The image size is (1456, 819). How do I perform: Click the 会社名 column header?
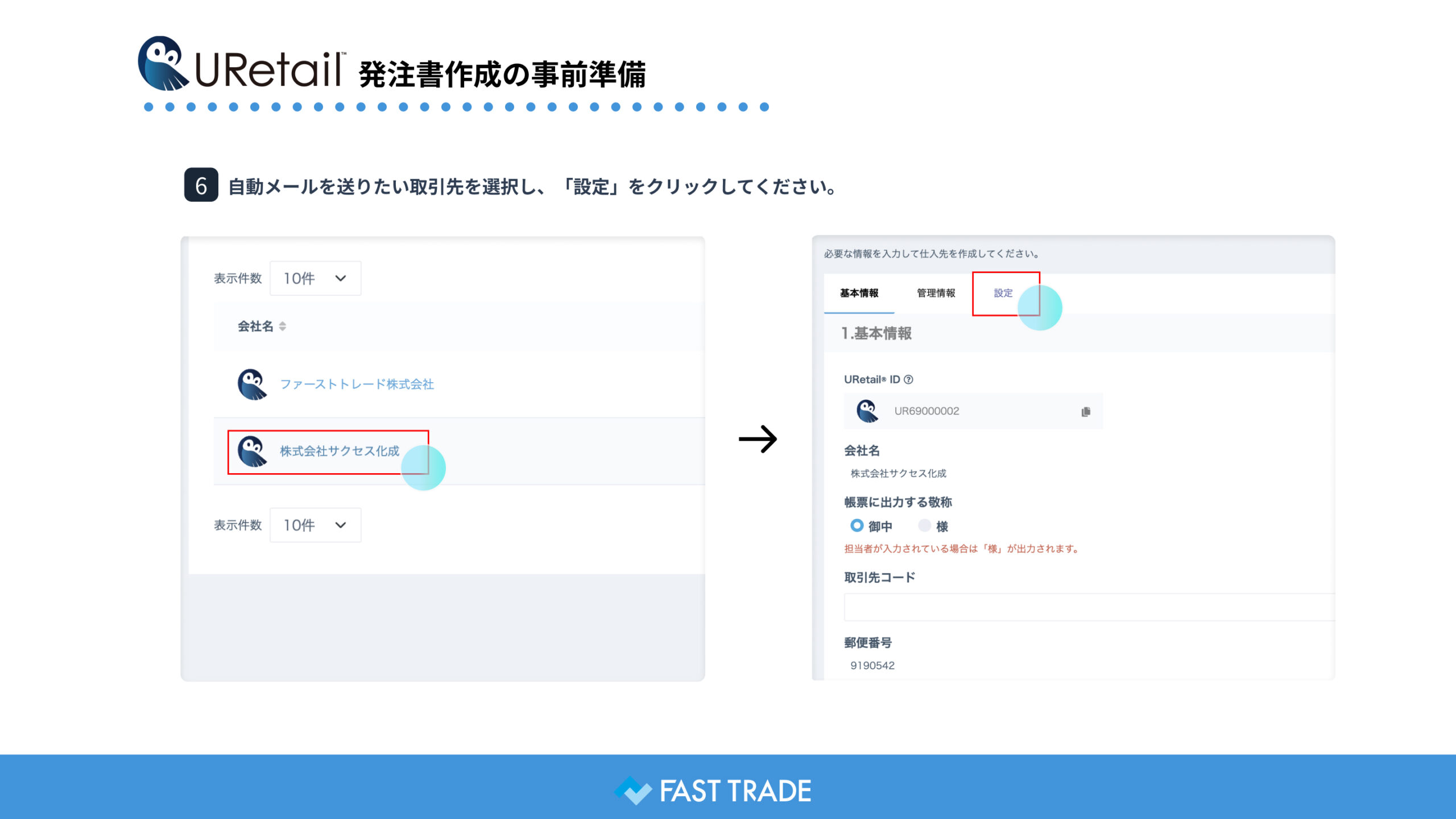click(x=255, y=326)
